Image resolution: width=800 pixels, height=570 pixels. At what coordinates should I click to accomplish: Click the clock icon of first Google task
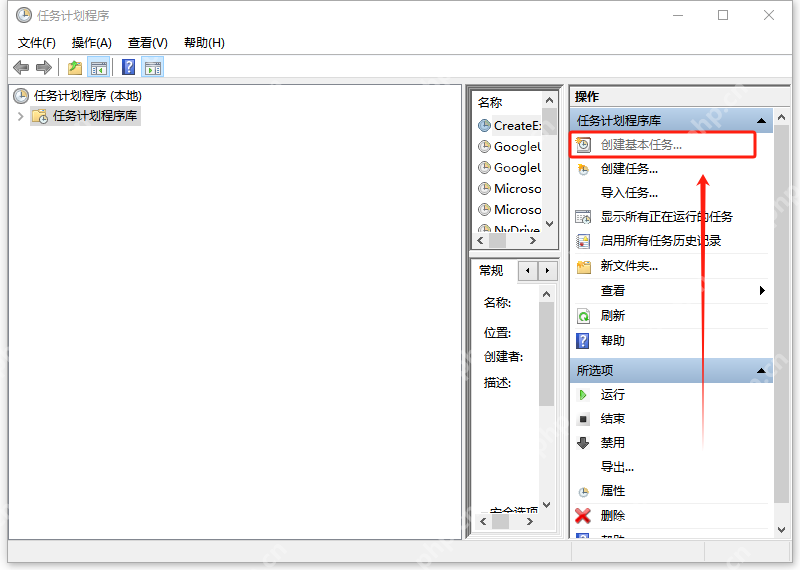tap(484, 146)
